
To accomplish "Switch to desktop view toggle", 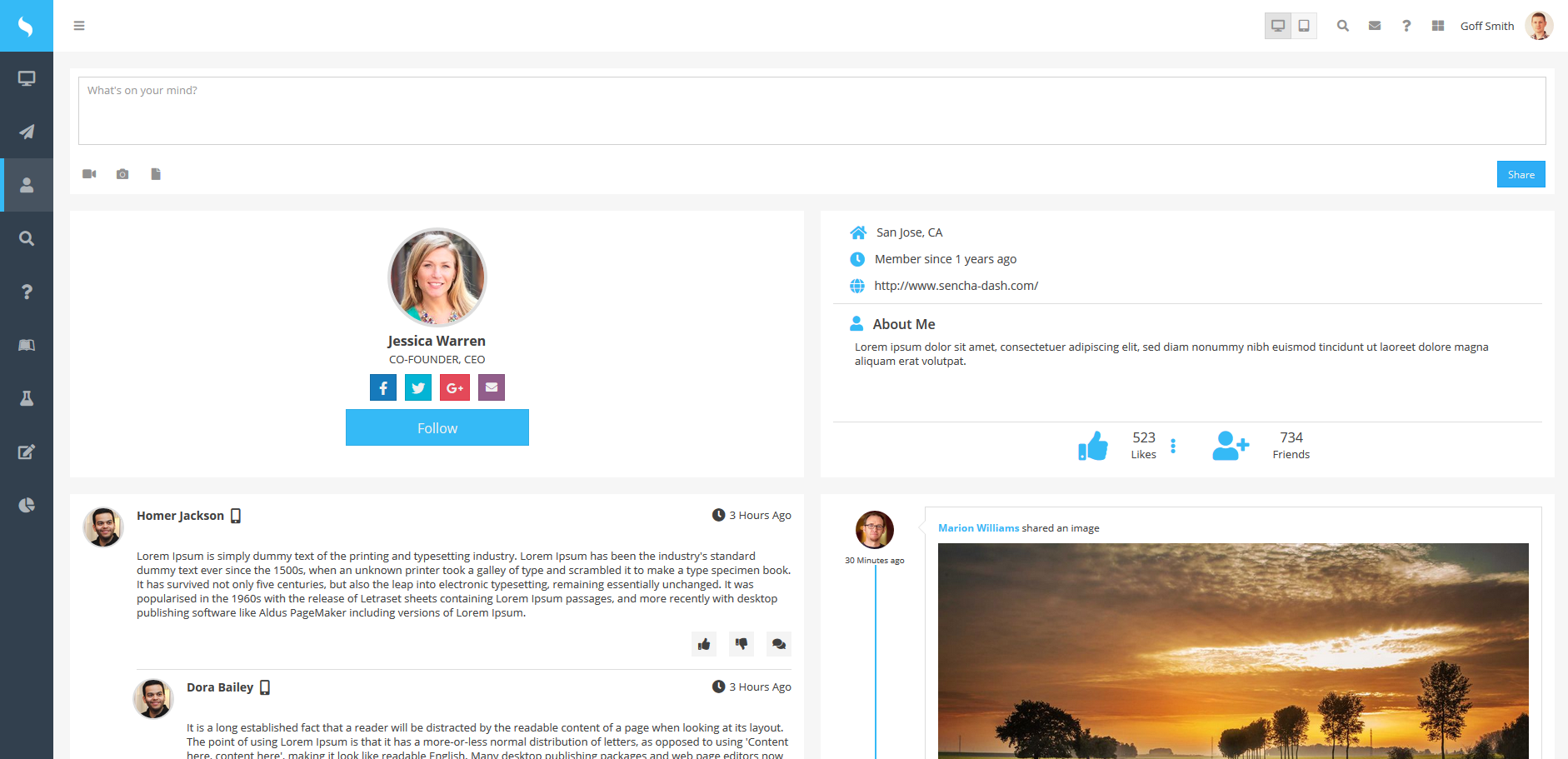I will click(1278, 26).
